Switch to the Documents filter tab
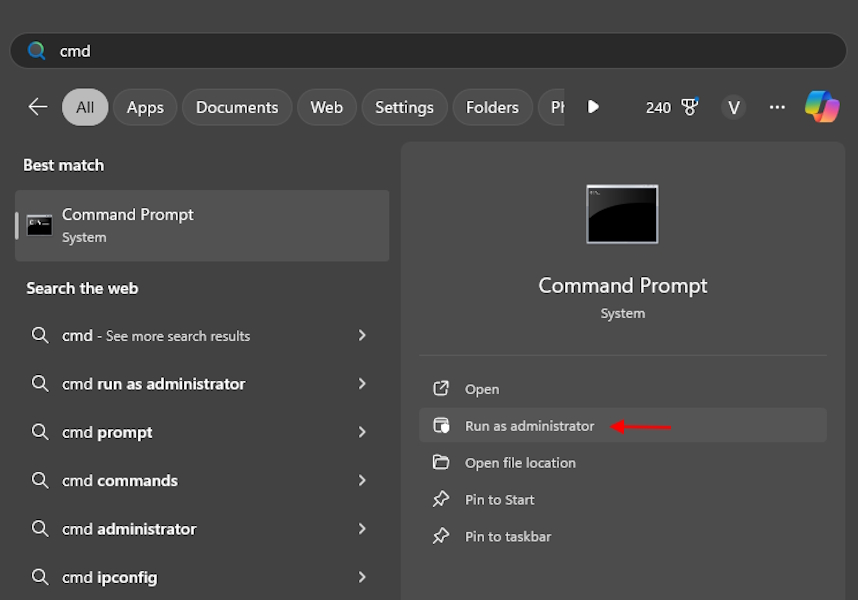This screenshot has height=600, width=858. coord(236,107)
